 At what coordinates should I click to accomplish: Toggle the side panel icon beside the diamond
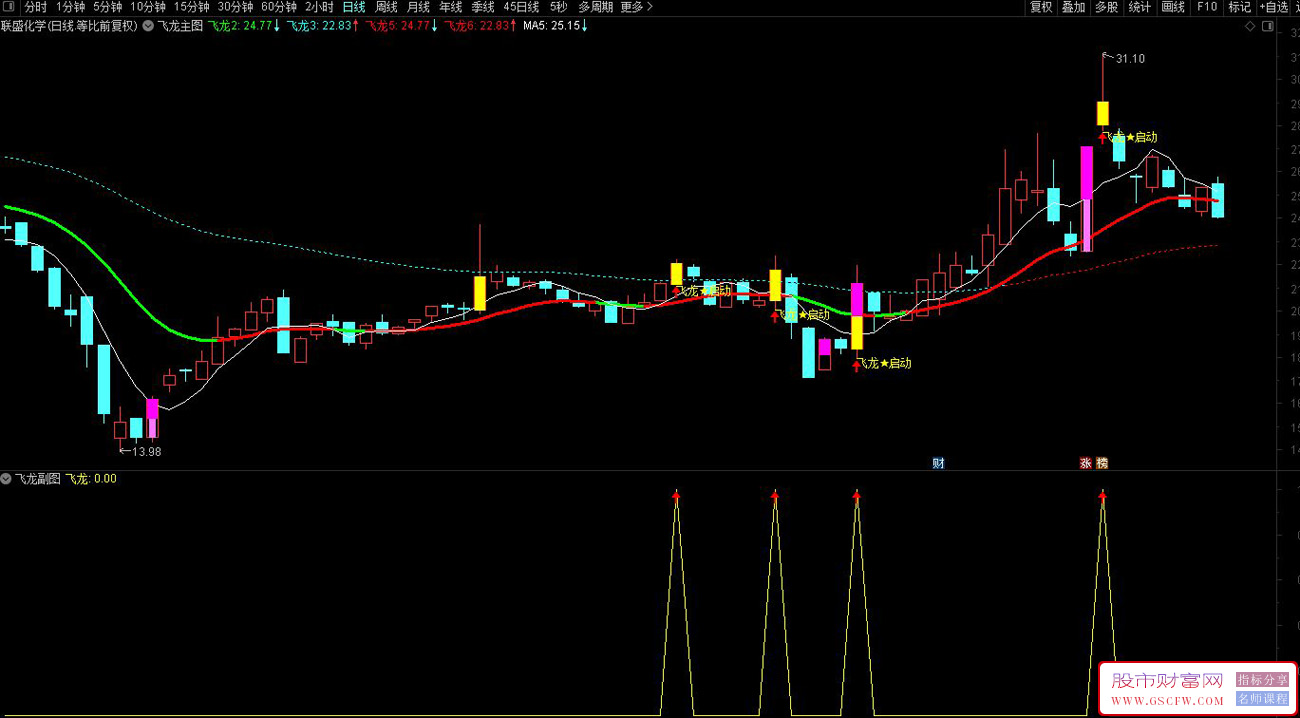[x=1268, y=27]
